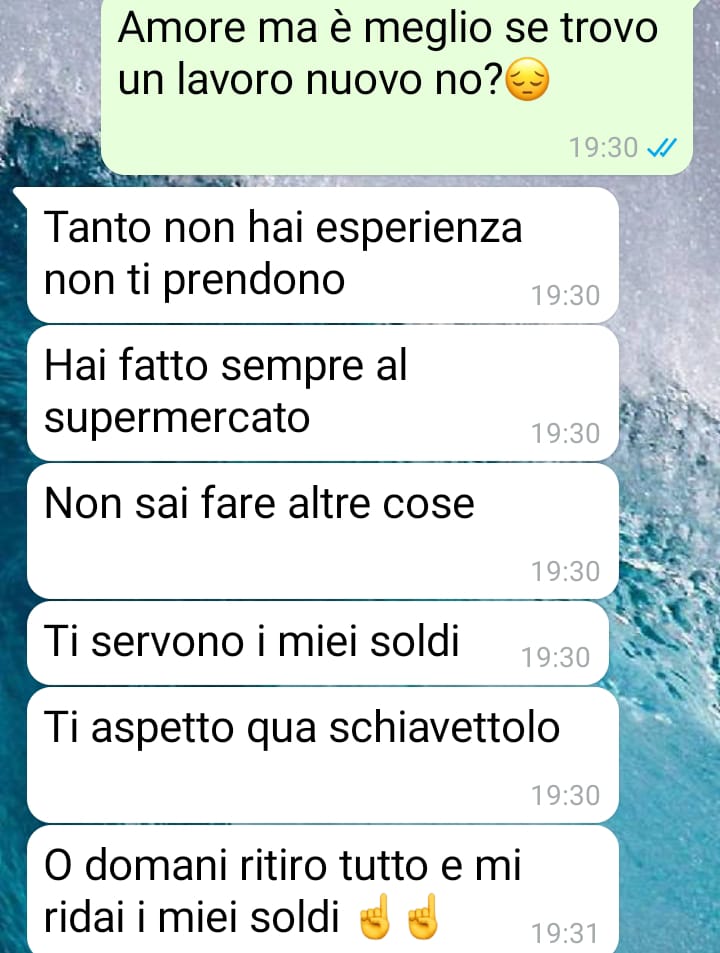This screenshot has width=720, height=953.
Task: Tap the second pointing-up finger emoji
Action: point(423,916)
